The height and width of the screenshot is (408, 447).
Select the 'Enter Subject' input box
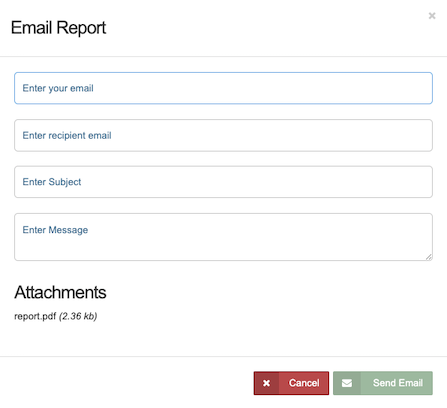(x=223, y=182)
